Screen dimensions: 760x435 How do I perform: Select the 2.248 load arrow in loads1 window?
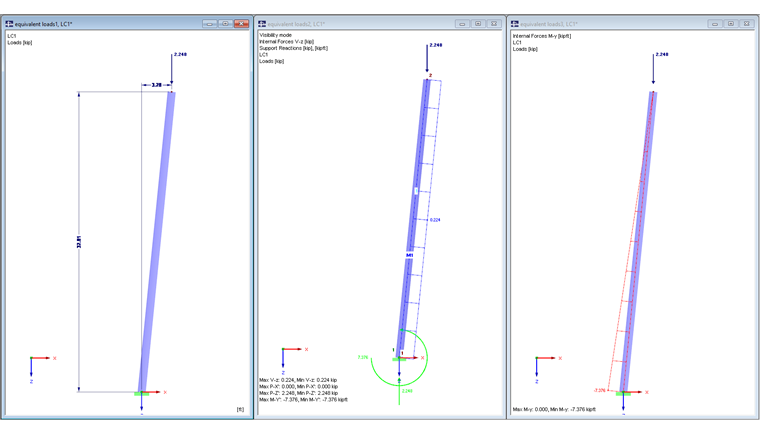click(x=172, y=70)
